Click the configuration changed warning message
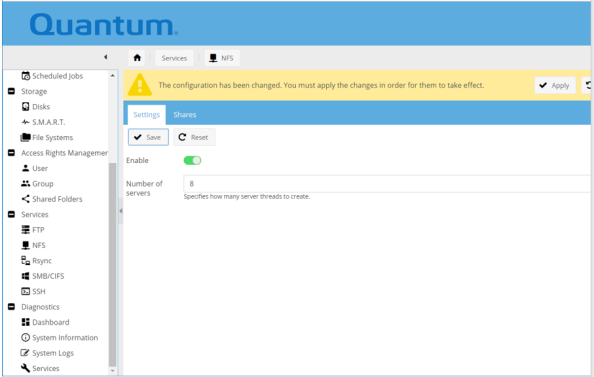The image size is (594, 377). click(x=321, y=85)
